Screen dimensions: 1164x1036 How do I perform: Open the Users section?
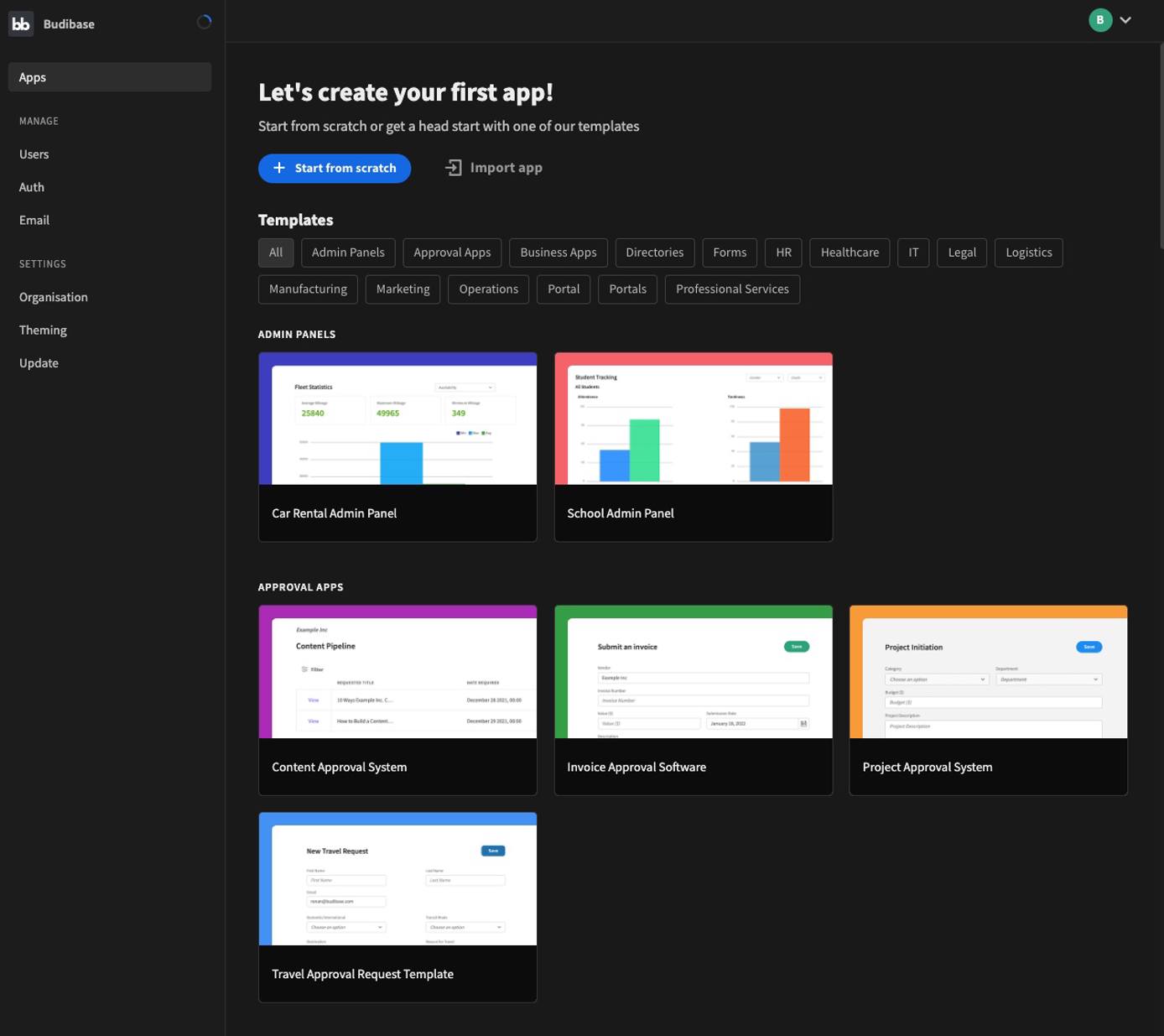(x=34, y=154)
